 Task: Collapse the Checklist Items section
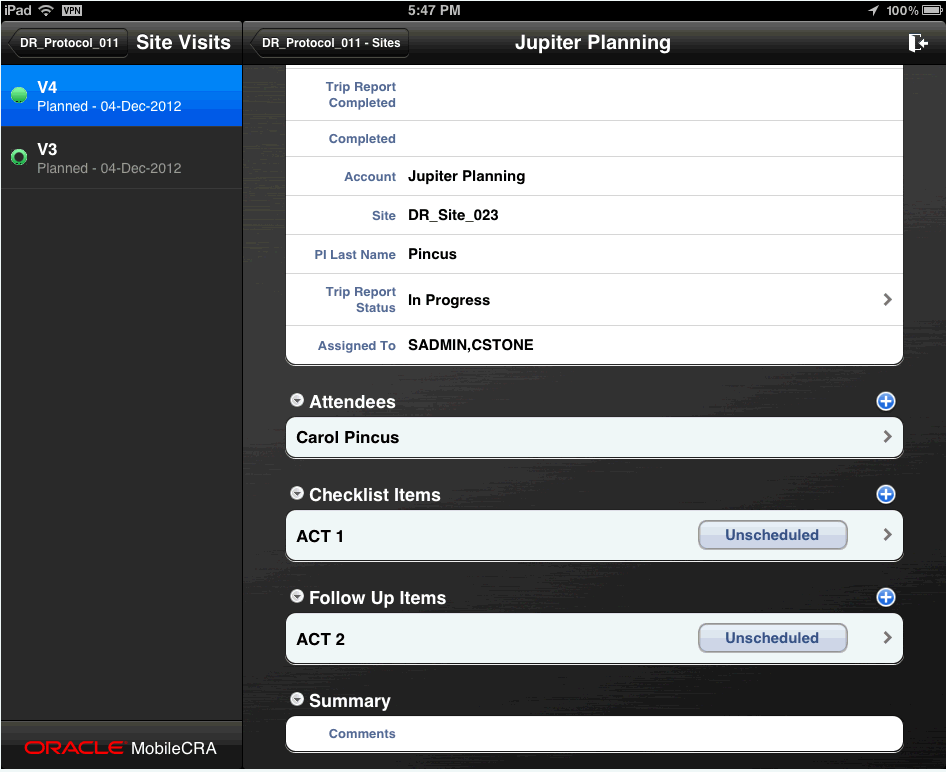297,493
